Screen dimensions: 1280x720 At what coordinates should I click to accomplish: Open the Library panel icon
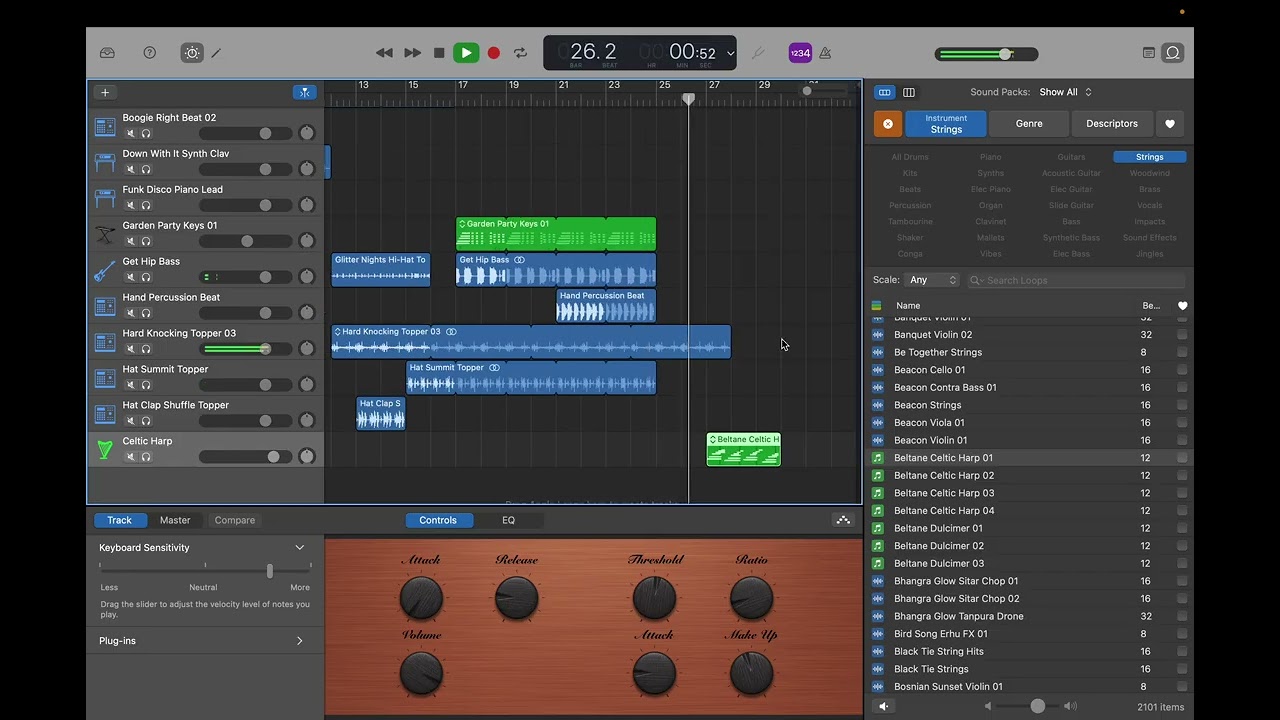(107, 53)
